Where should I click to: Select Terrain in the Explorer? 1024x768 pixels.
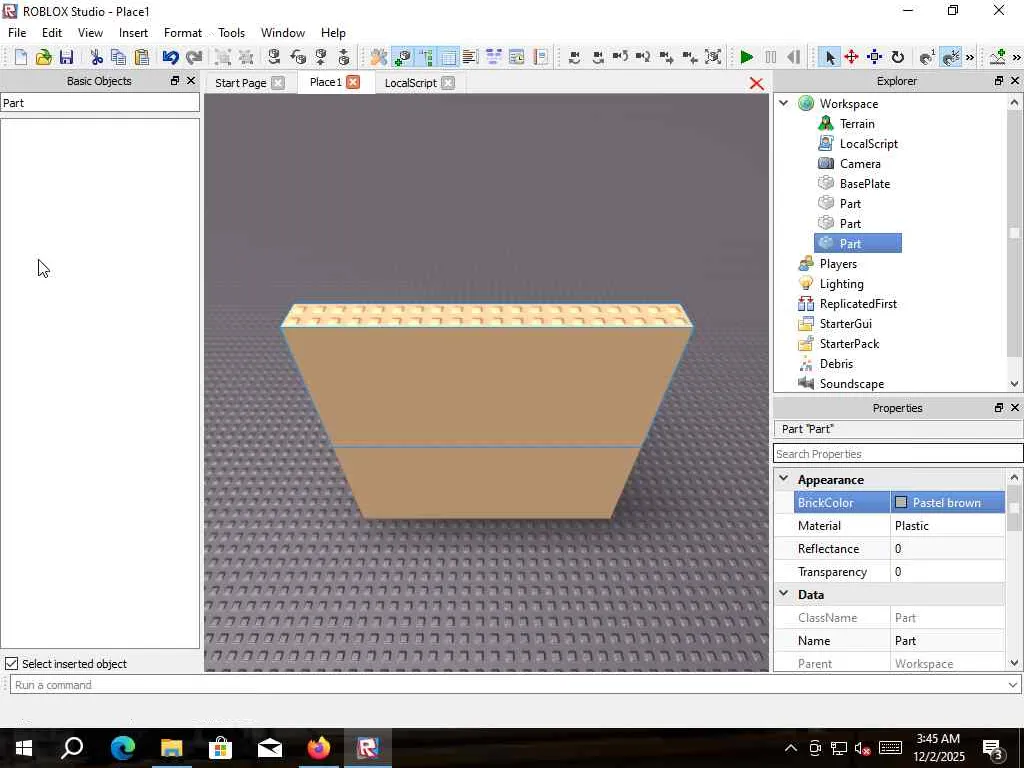[857, 123]
